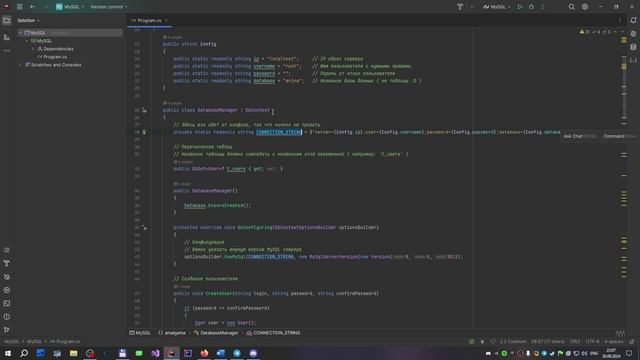Click Database.EnsureCreated call
640x360 pixels.
[x=216, y=205]
